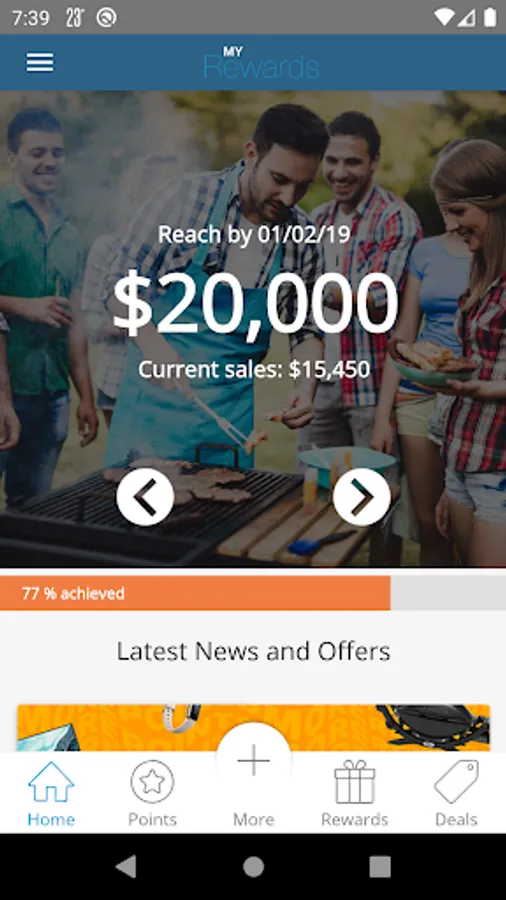This screenshot has width=506, height=900.
Task: Open Android recent apps square
Action: [380, 867]
